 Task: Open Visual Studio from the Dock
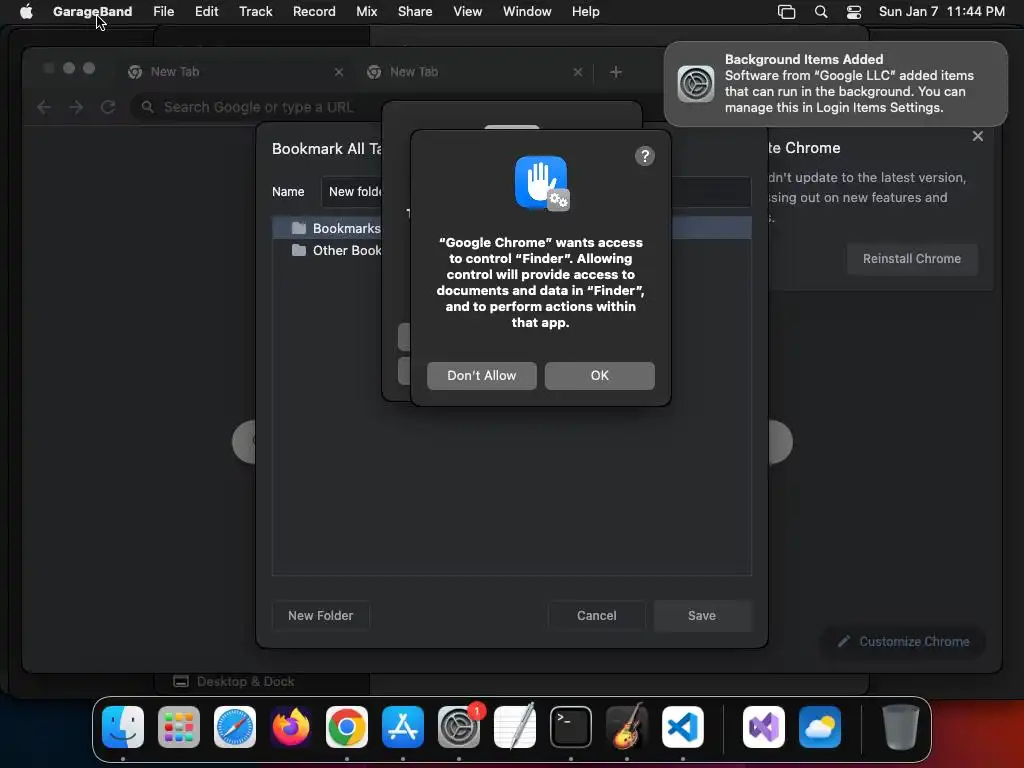(x=764, y=727)
